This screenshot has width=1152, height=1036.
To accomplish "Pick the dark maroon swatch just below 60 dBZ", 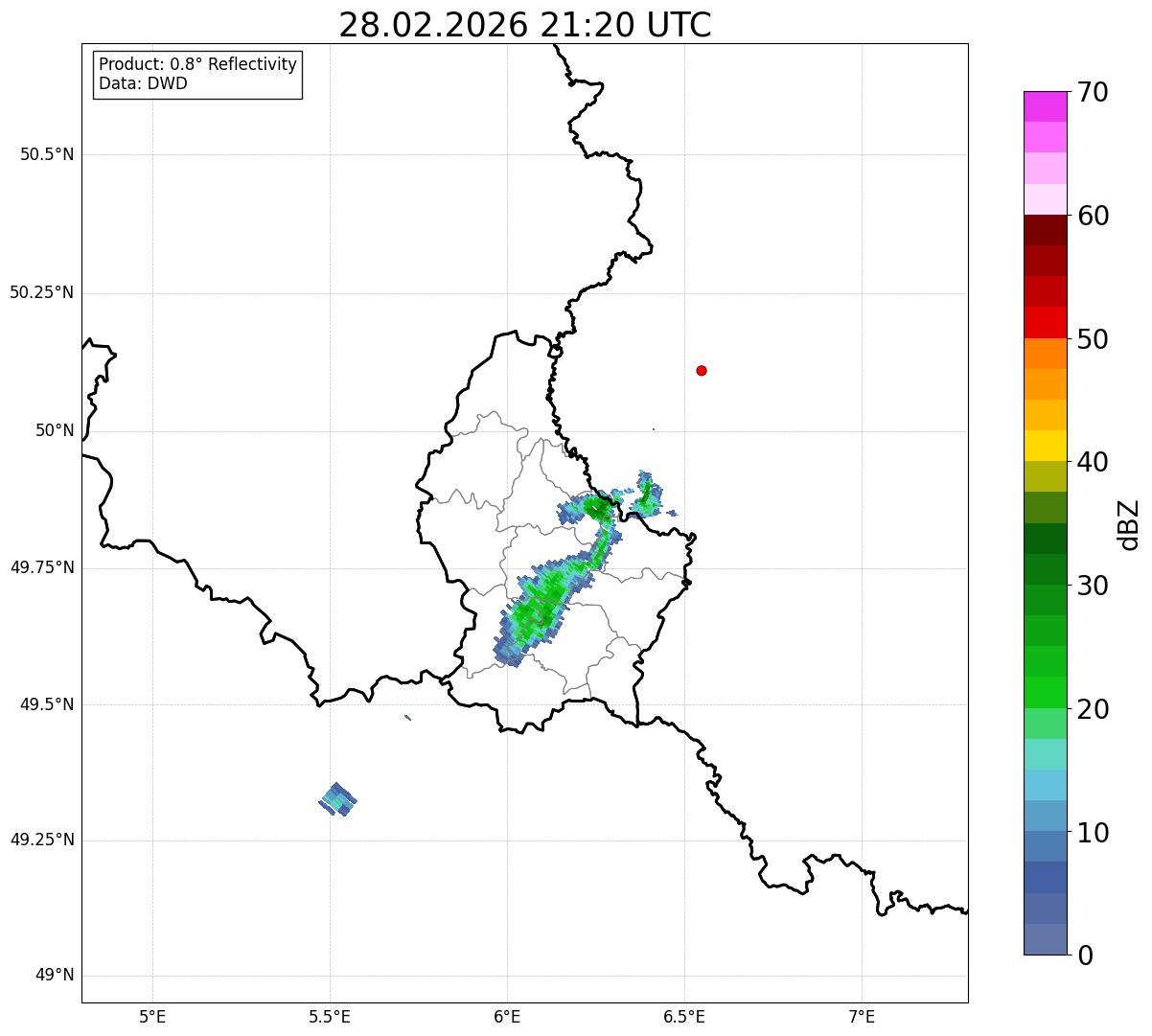I will tap(1045, 230).
